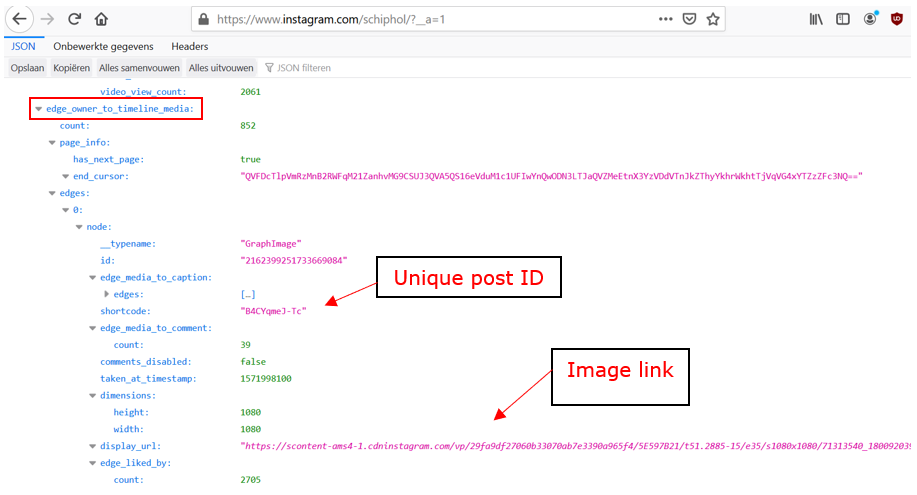Open the page actions three-dots menu

click(666, 19)
